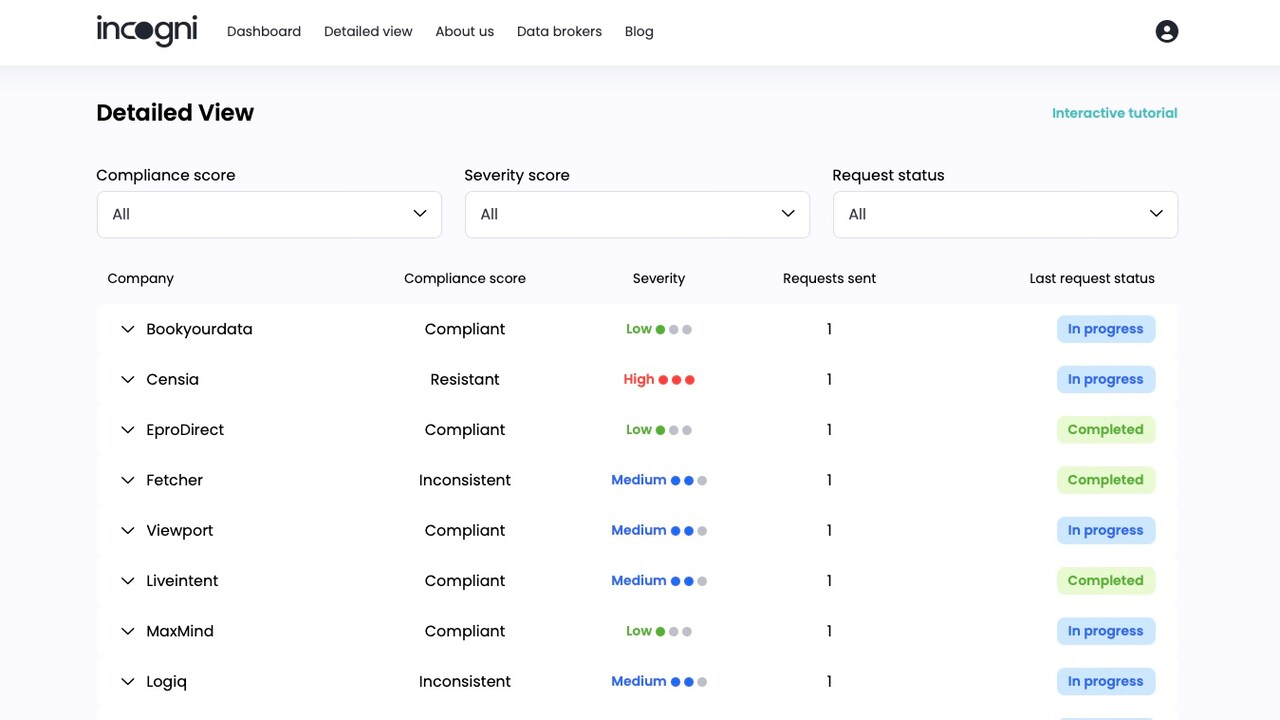
Task: Expand the MaxMind row chevron
Action: [x=127, y=631]
